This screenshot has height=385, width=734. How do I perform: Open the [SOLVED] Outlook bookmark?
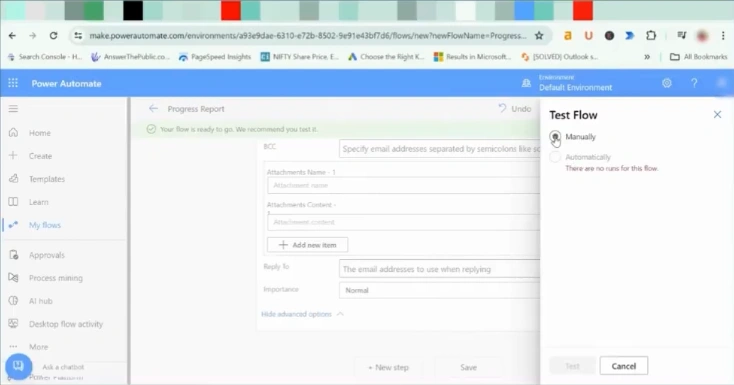[560, 57]
